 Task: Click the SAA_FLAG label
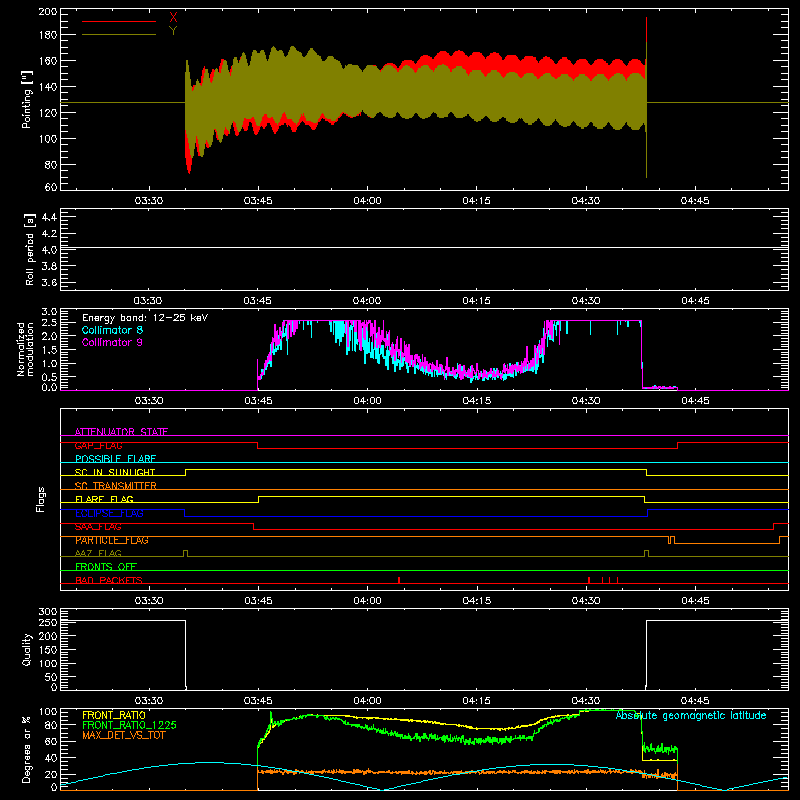98,527
